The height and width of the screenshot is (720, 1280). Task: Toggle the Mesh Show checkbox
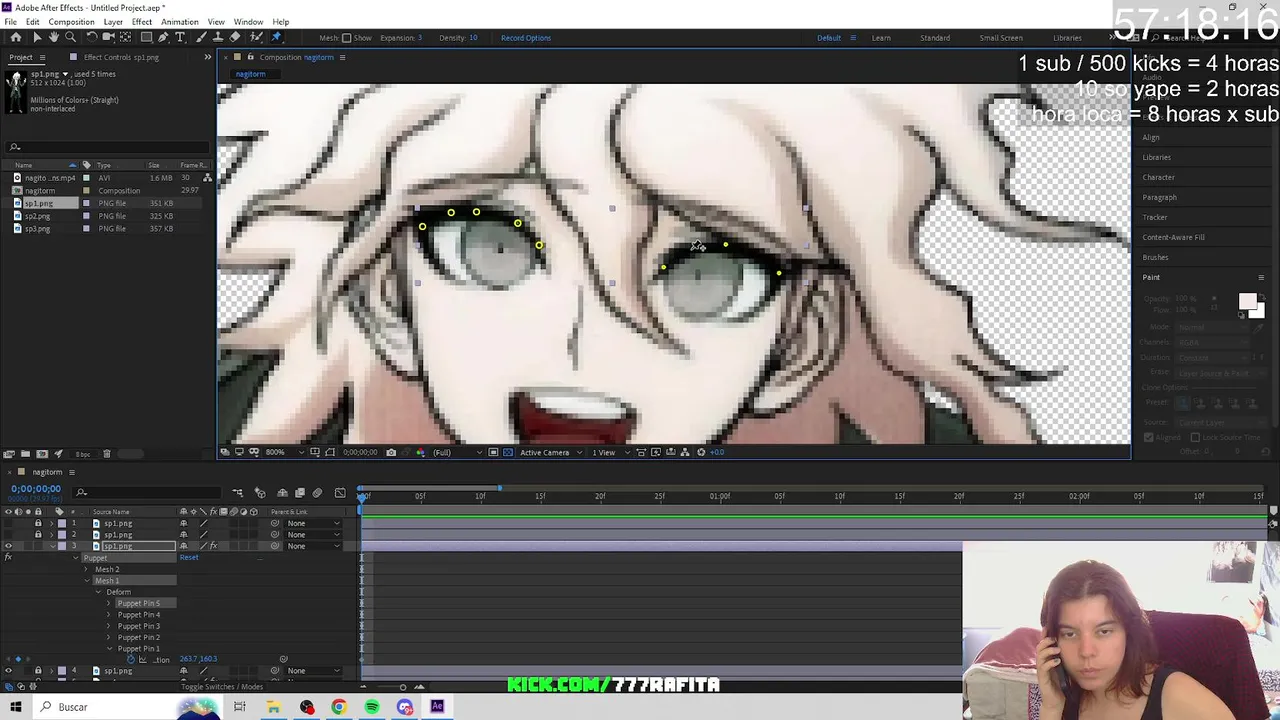coord(347,38)
